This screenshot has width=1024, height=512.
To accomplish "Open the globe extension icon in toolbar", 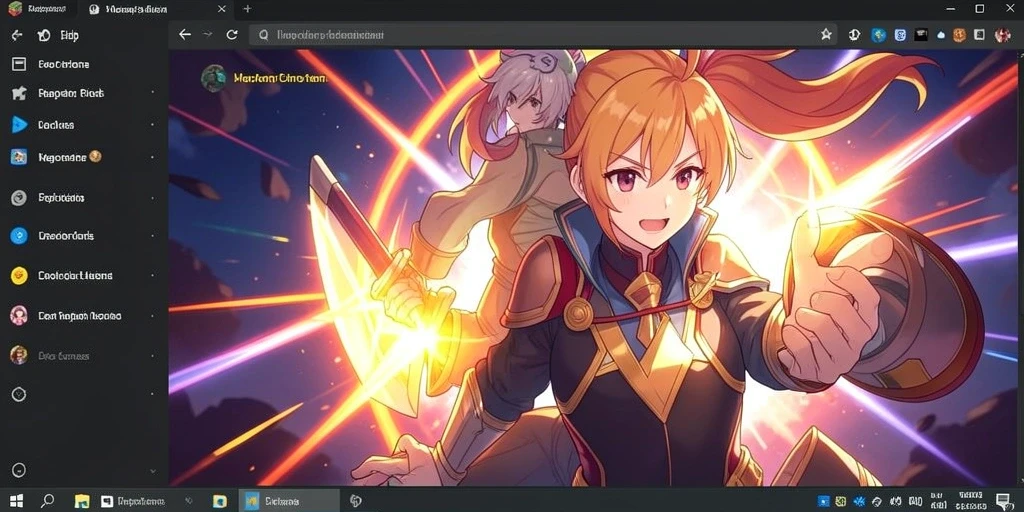I will pos(878,35).
